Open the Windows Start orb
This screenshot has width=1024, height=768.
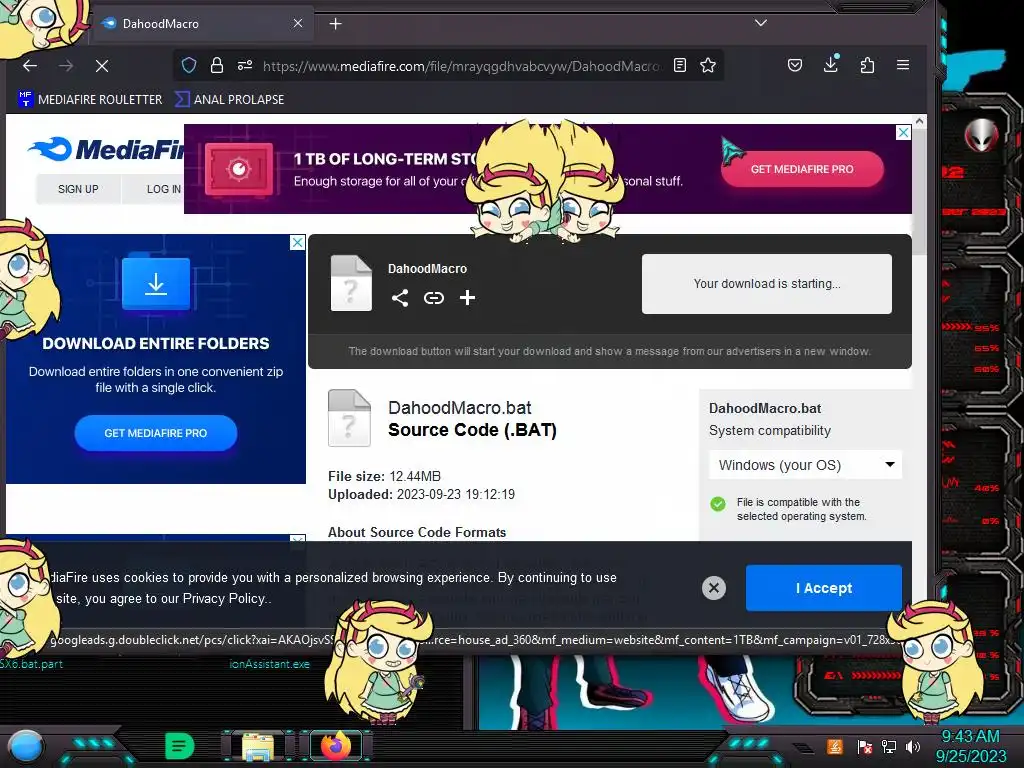tap(26, 746)
